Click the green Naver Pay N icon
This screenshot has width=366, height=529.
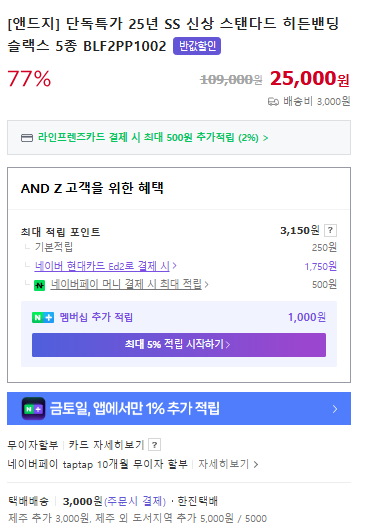(39, 285)
